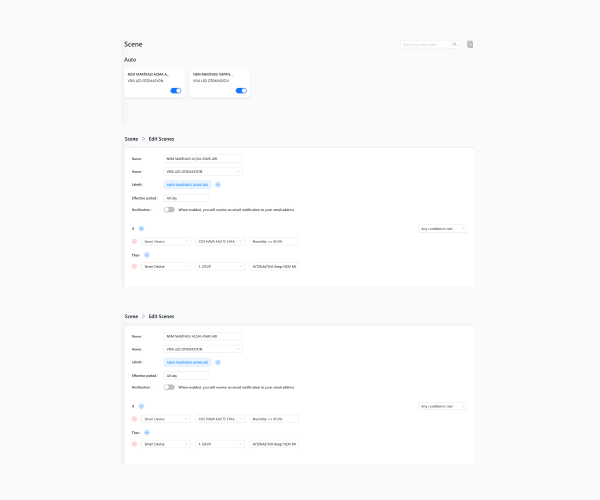
Task: Remove the Humidity condition row in upper panel
Action: (x=134, y=241)
